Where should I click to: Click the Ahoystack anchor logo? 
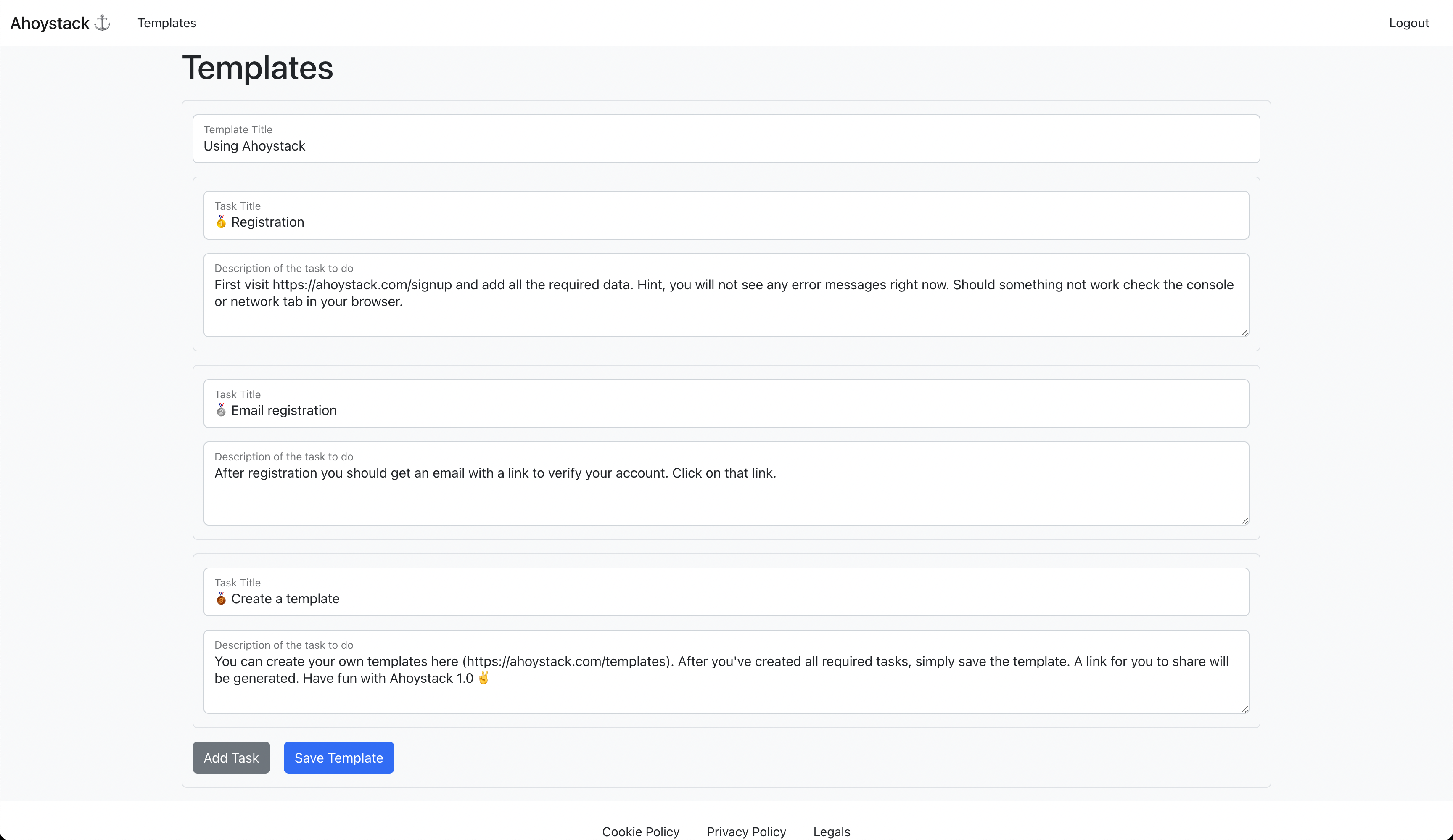pyautogui.click(x=60, y=23)
